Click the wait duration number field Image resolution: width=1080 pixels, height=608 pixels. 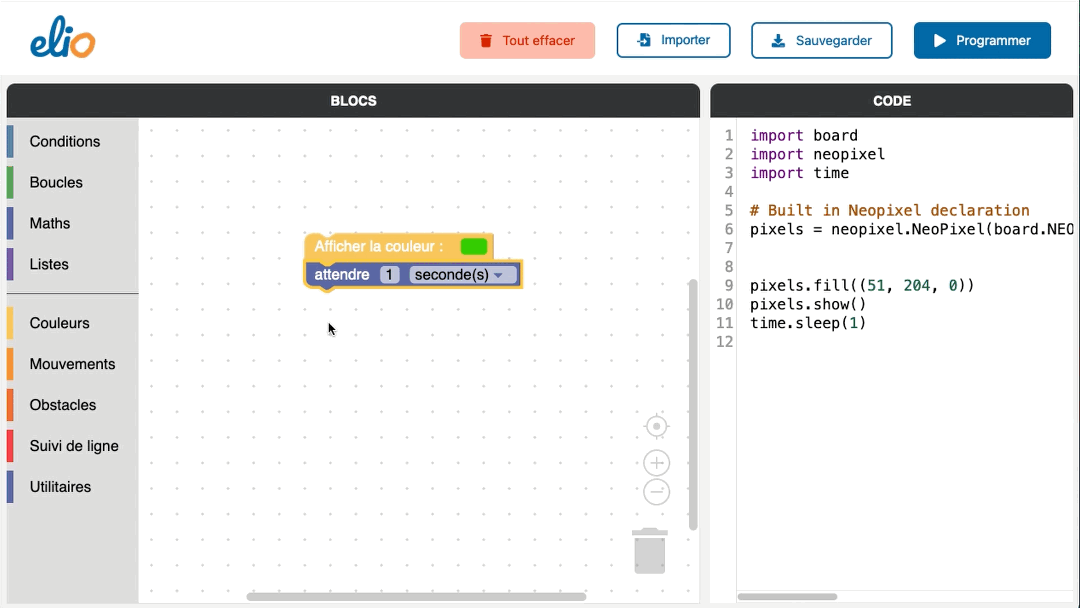point(390,275)
